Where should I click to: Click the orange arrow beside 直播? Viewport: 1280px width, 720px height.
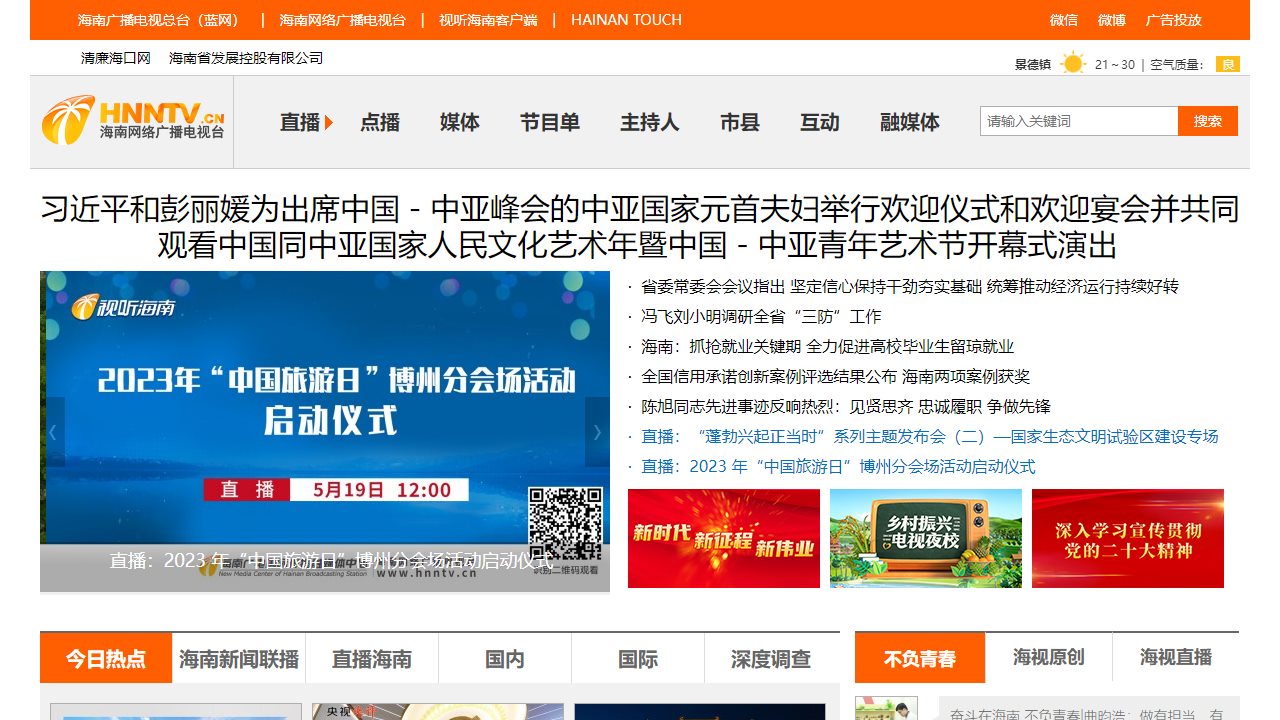point(329,122)
